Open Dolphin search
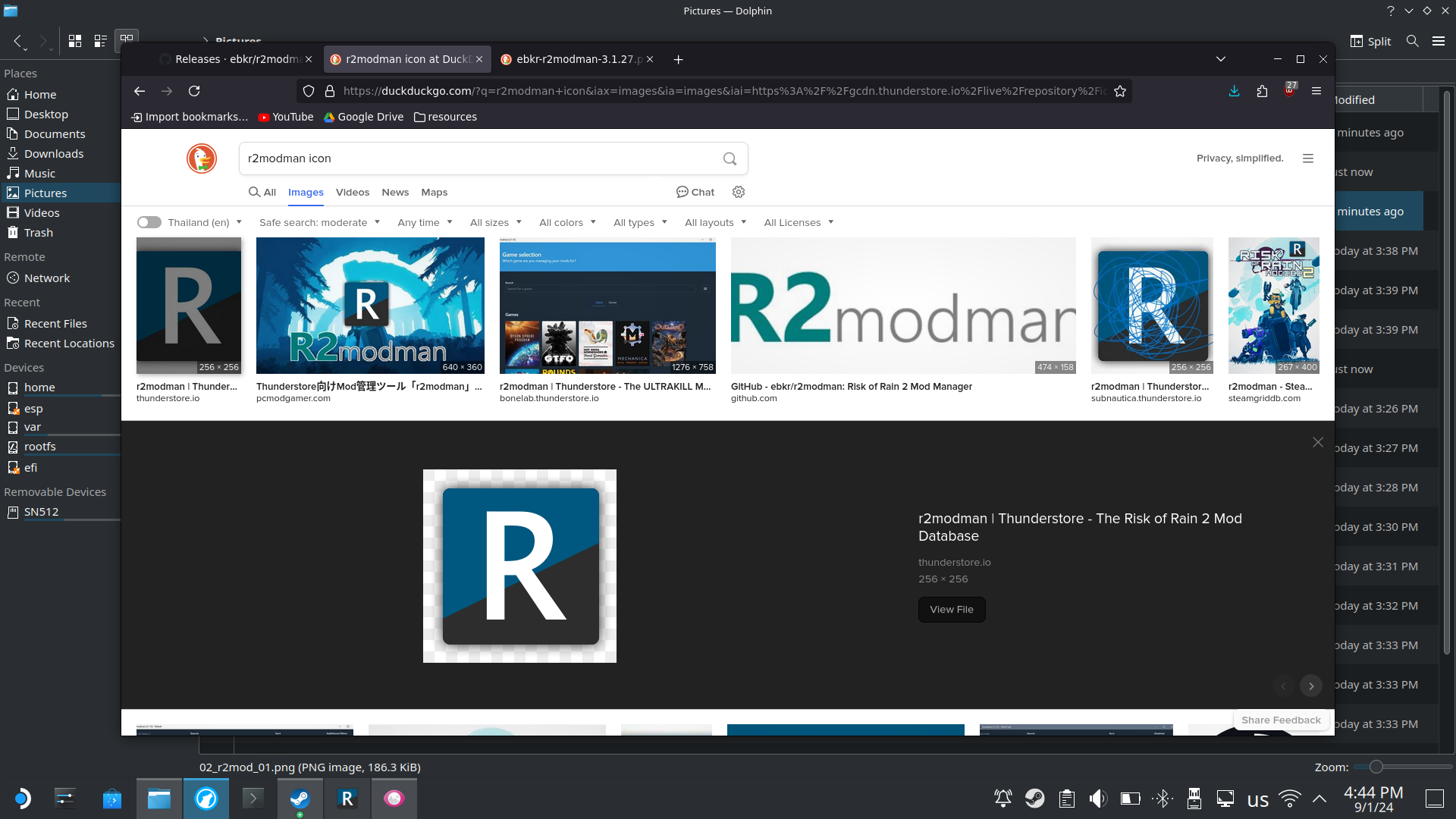The image size is (1456, 819). click(1412, 41)
